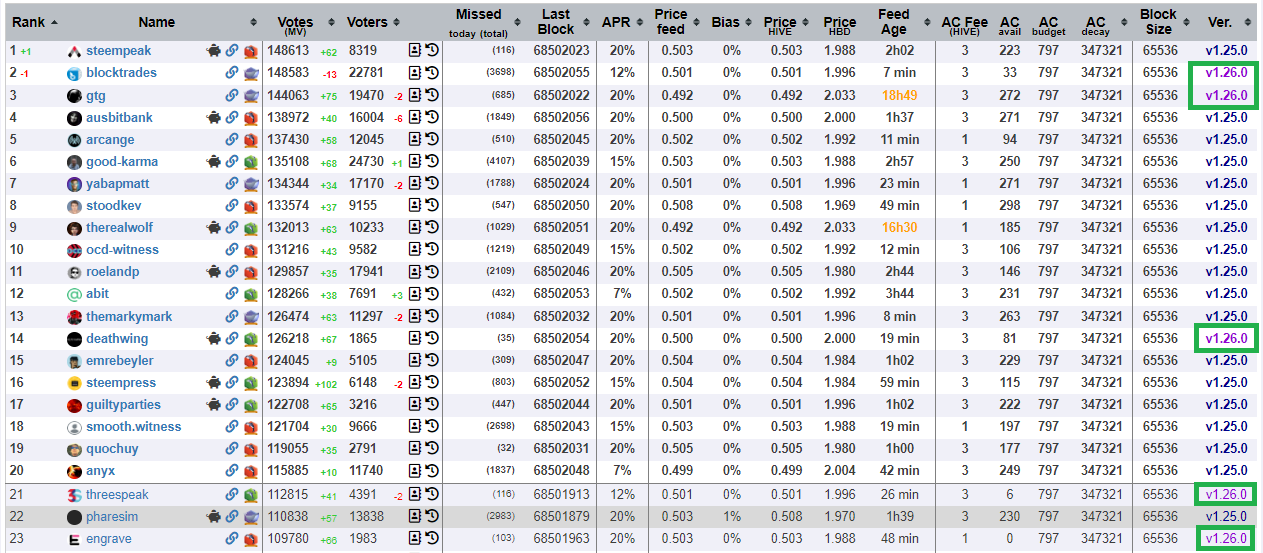Click the chain link icon for blocktrades
This screenshot has width=1263, height=553.
[x=232, y=73]
